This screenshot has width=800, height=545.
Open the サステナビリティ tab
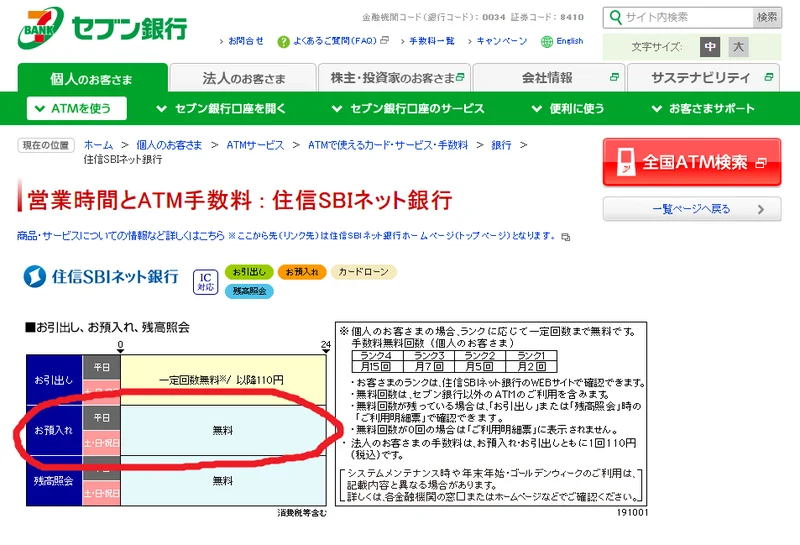tap(703, 78)
